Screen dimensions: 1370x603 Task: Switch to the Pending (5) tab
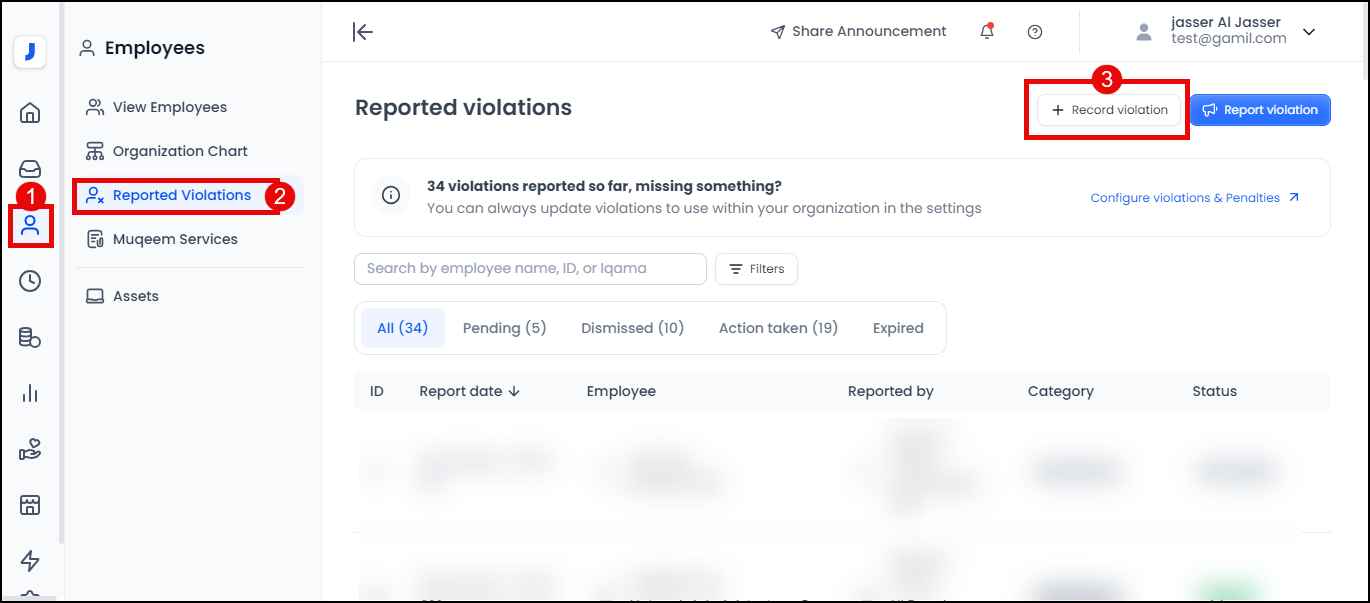[504, 328]
